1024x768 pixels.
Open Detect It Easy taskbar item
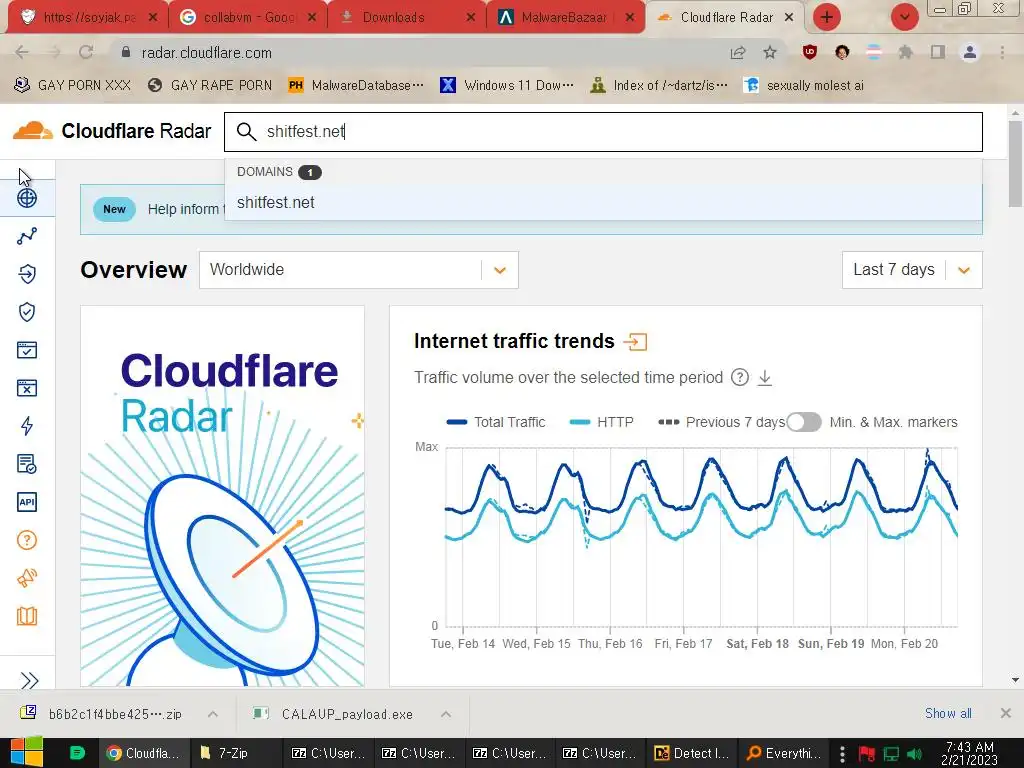coord(692,753)
